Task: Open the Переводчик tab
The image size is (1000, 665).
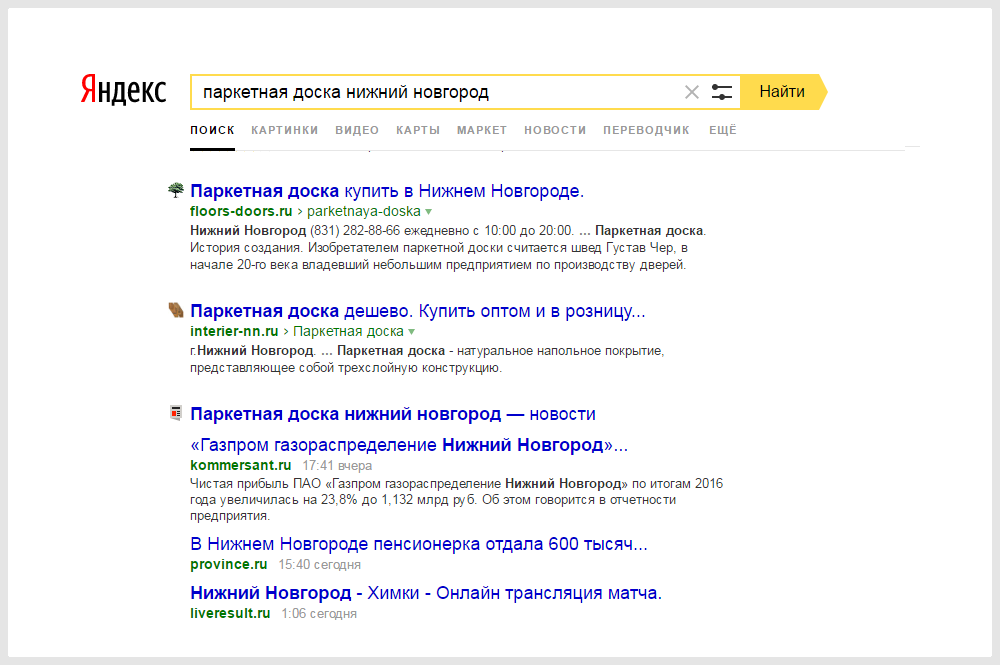Action: tap(646, 130)
